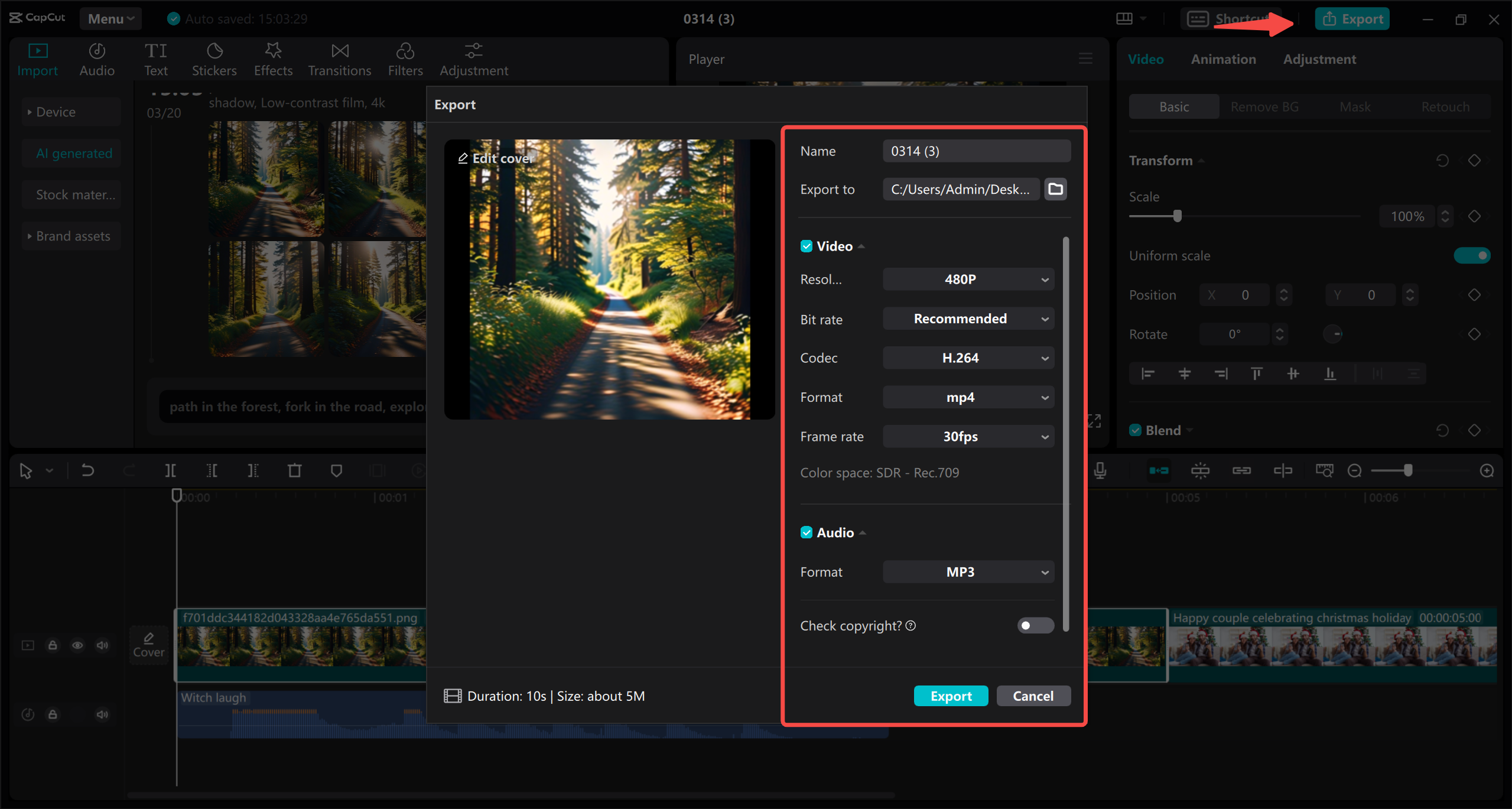This screenshot has height=809, width=1512.
Task: Toggle Check copyright switch
Action: pyautogui.click(x=1035, y=625)
